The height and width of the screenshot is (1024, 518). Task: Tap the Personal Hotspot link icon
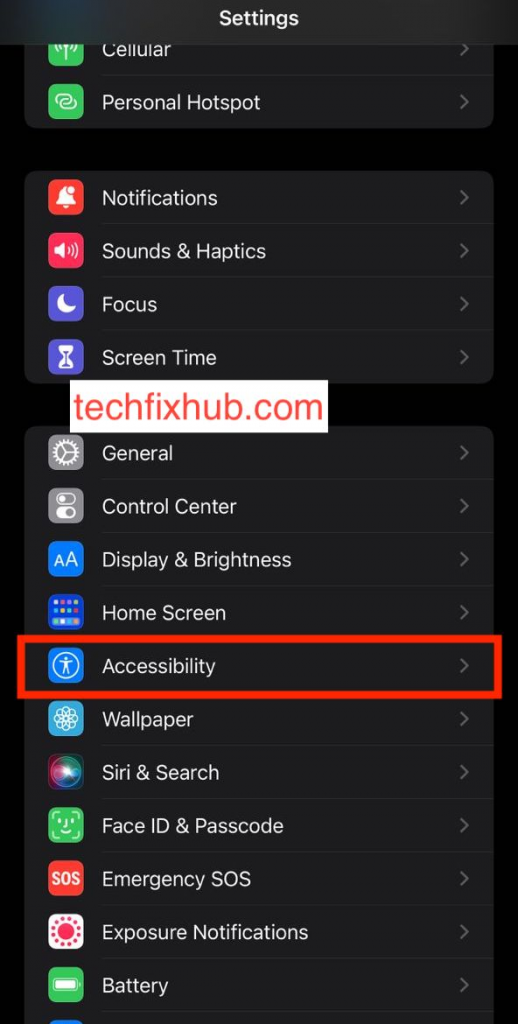tap(65, 102)
